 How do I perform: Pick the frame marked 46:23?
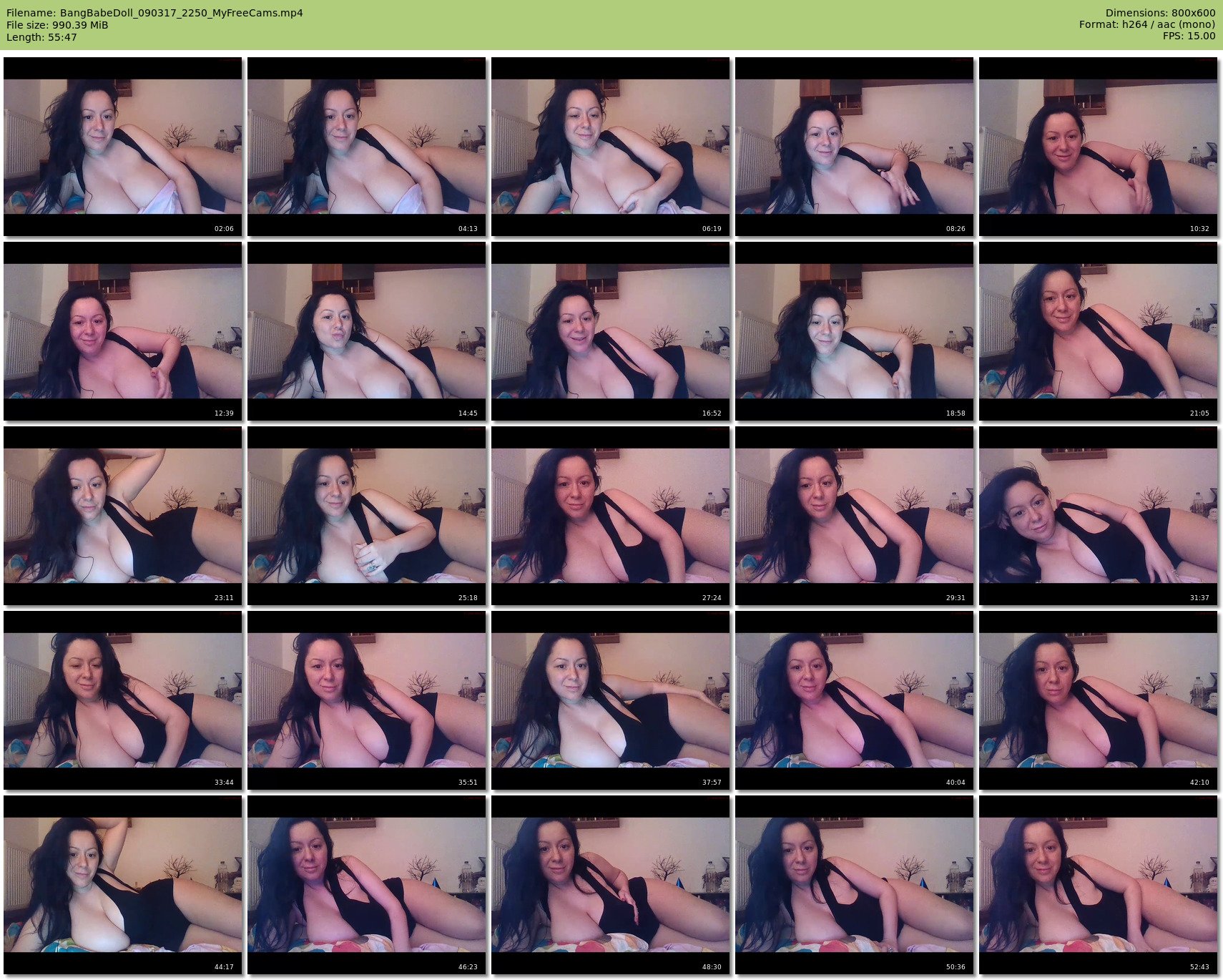367,885
